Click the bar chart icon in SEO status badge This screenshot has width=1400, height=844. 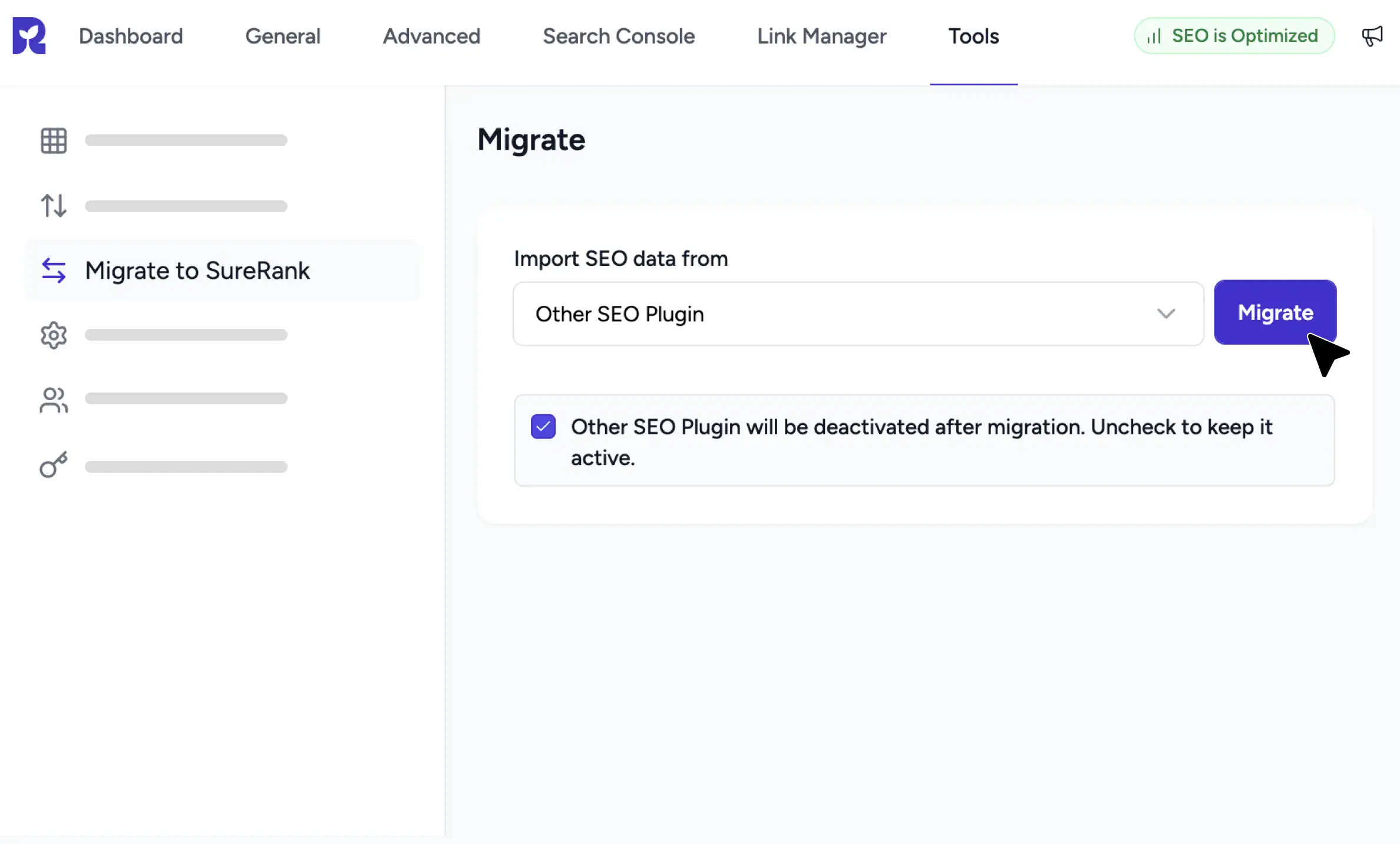[1154, 37]
